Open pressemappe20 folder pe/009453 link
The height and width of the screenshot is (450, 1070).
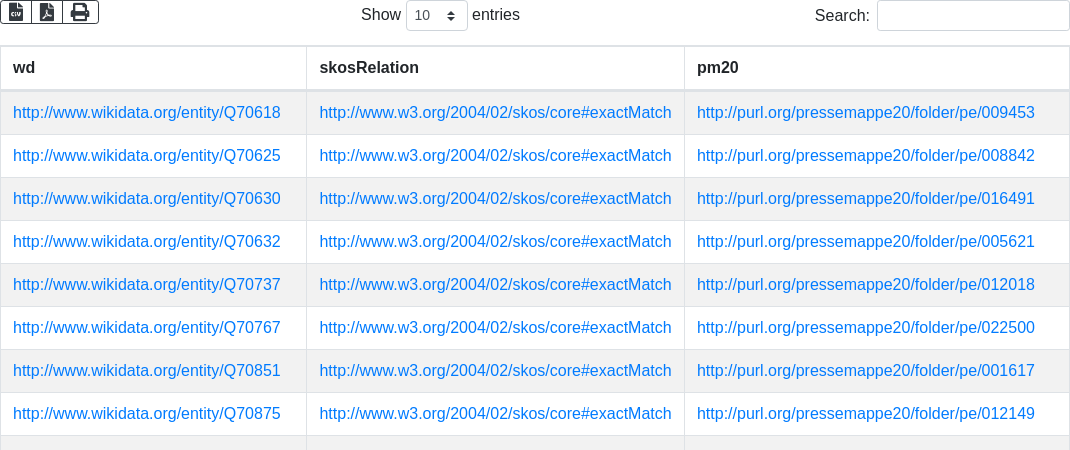pyautogui.click(x=865, y=113)
